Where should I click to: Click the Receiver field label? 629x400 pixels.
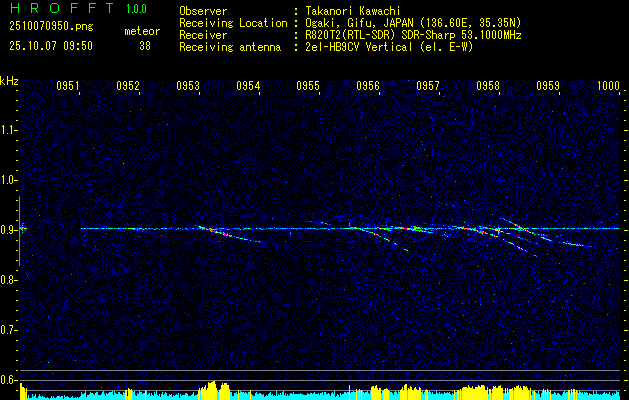point(203,35)
